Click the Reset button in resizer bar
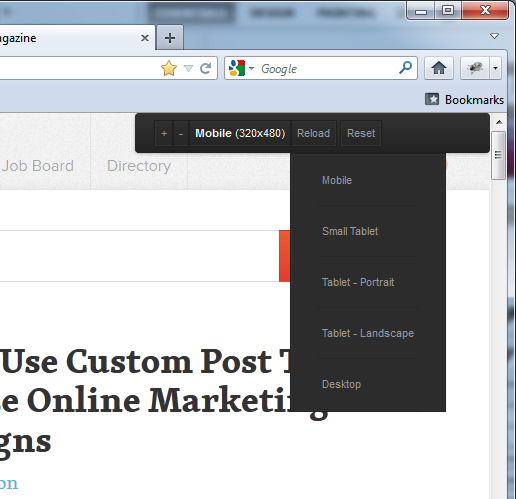Viewport: 516px width, 499px height. coord(361,133)
